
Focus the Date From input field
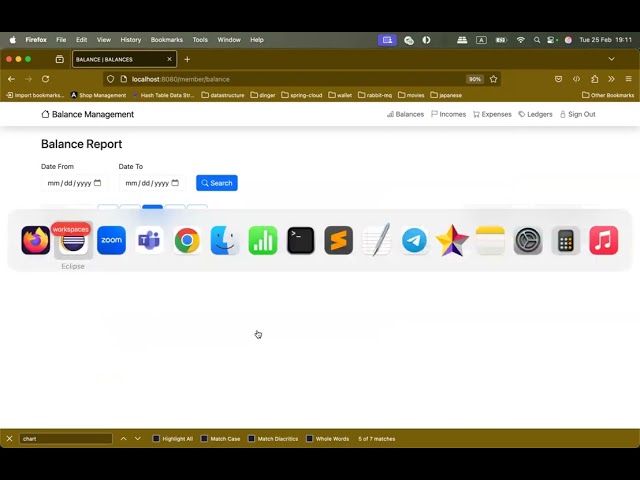[x=74, y=183]
